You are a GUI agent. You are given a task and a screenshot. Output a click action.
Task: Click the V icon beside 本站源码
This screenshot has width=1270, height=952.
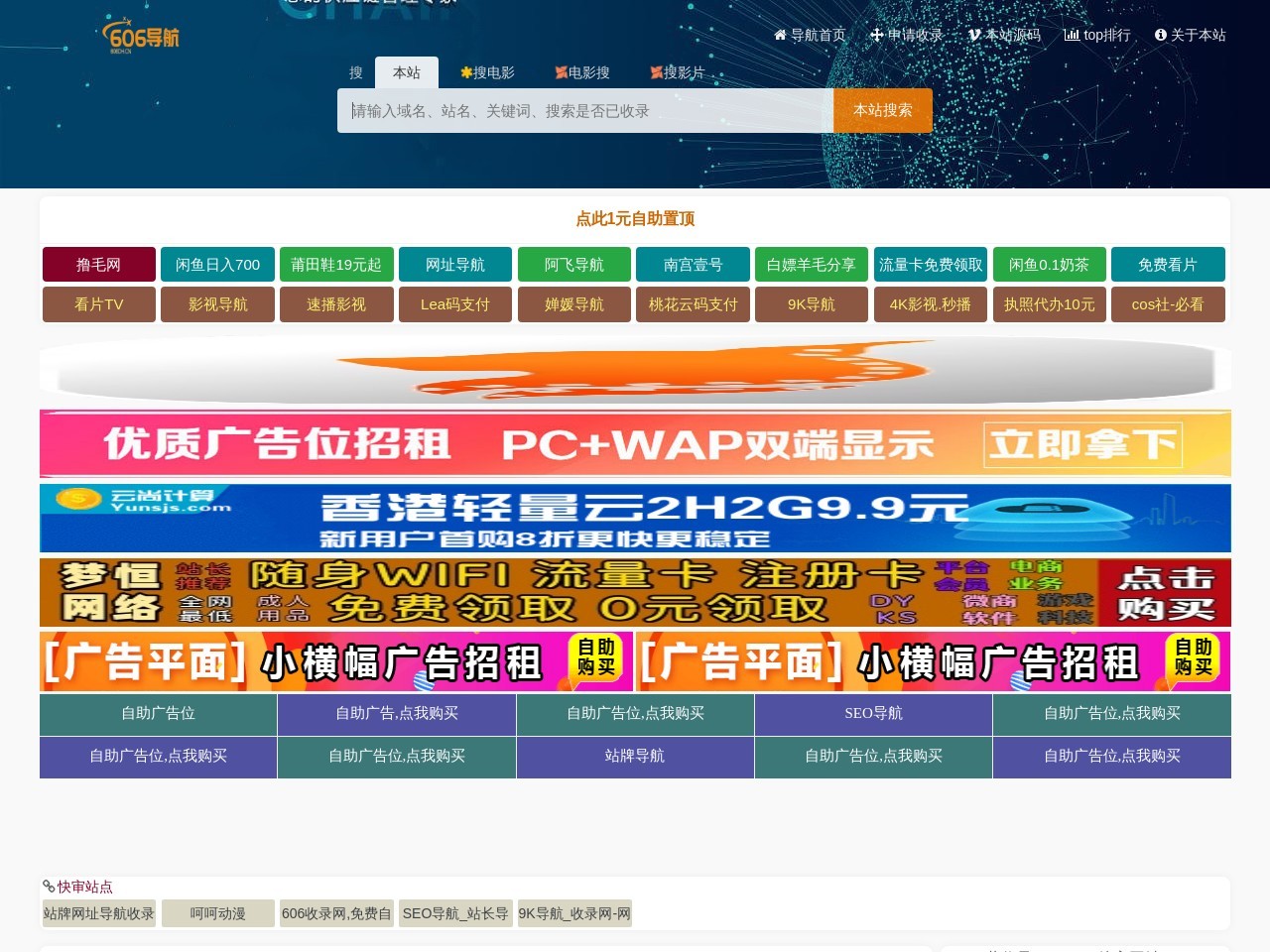(974, 35)
